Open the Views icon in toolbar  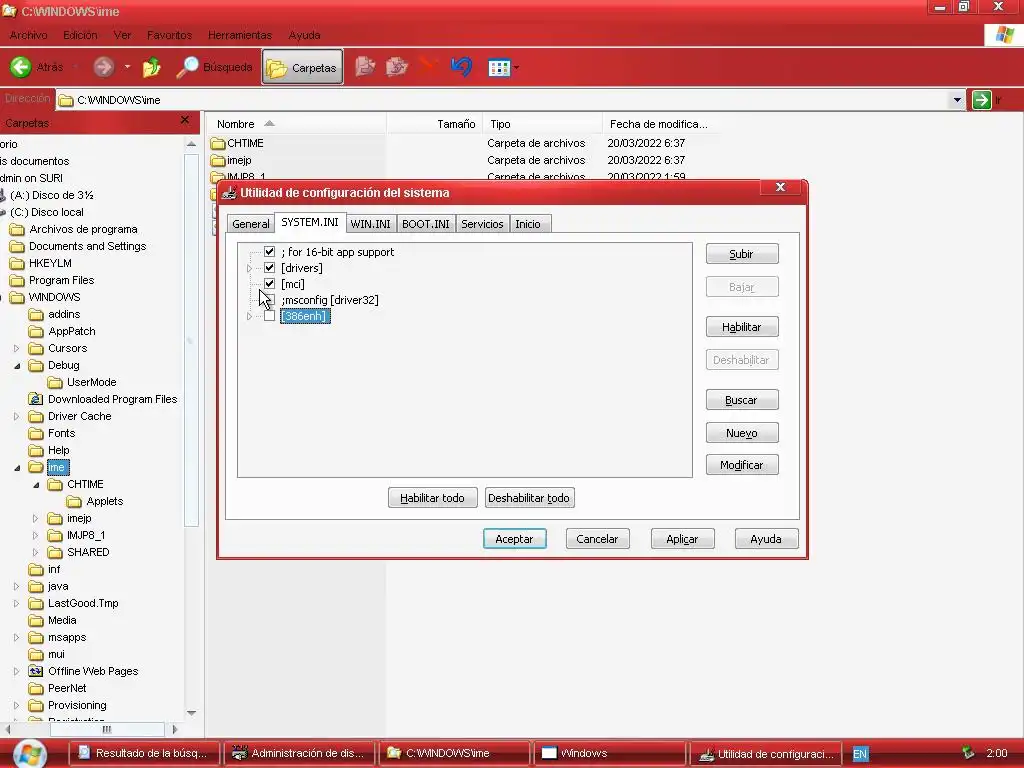tap(499, 67)
